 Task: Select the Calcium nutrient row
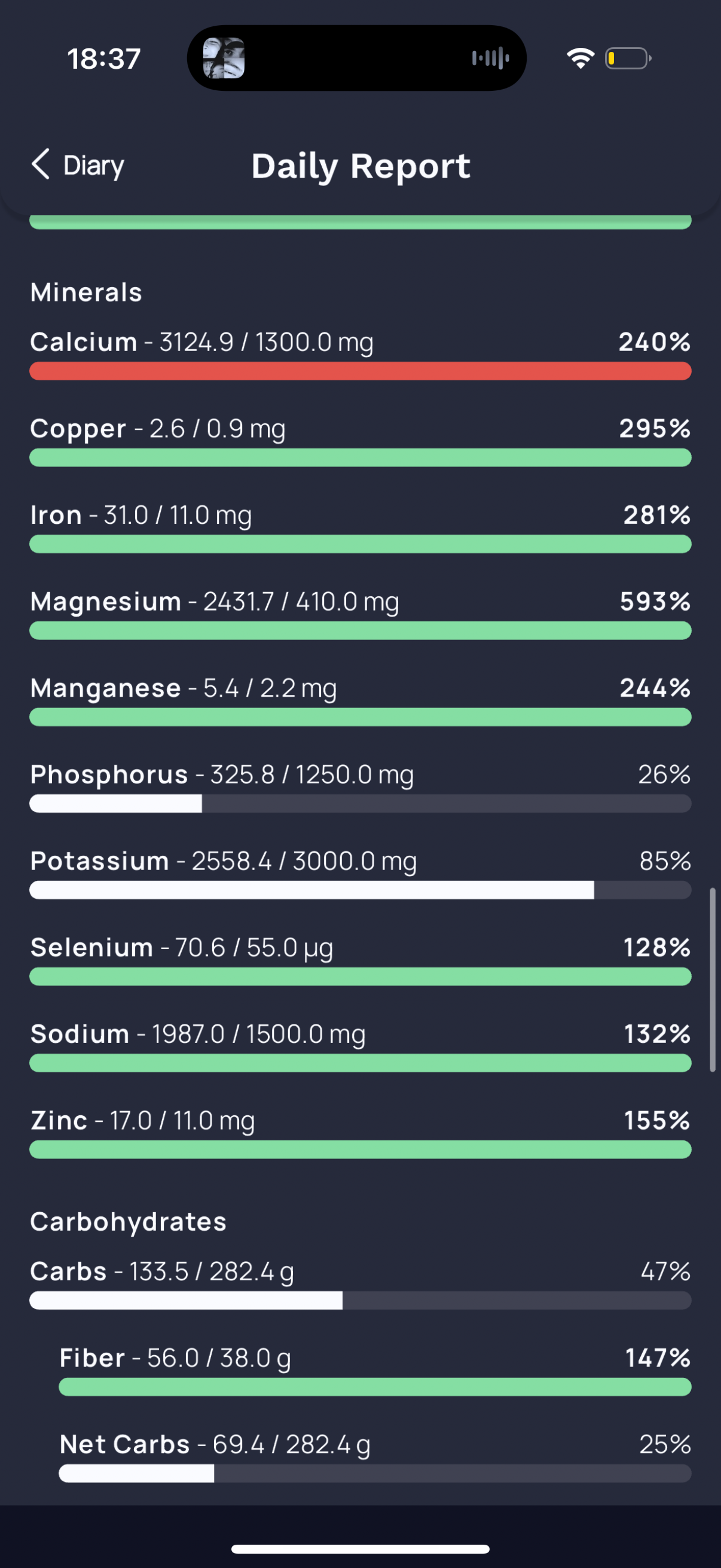[360, 355]
